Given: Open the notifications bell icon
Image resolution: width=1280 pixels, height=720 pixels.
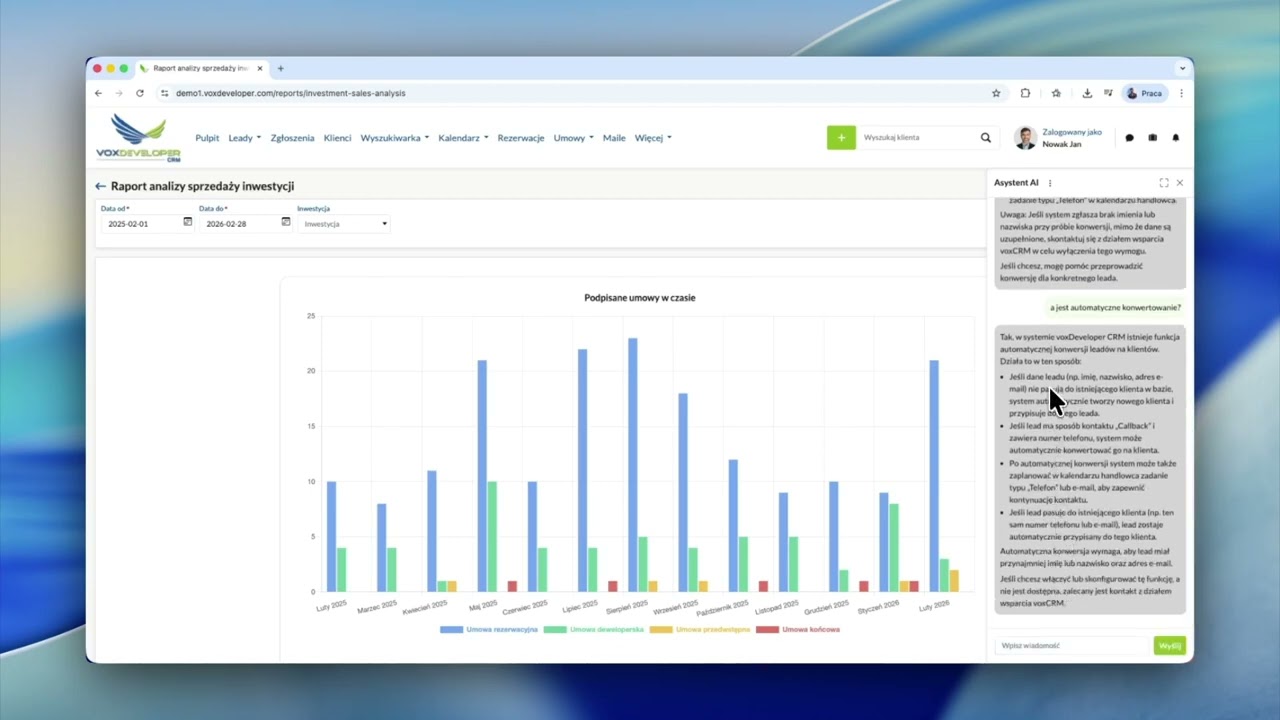Looking at the screenshot, I should click(1176, 138).
